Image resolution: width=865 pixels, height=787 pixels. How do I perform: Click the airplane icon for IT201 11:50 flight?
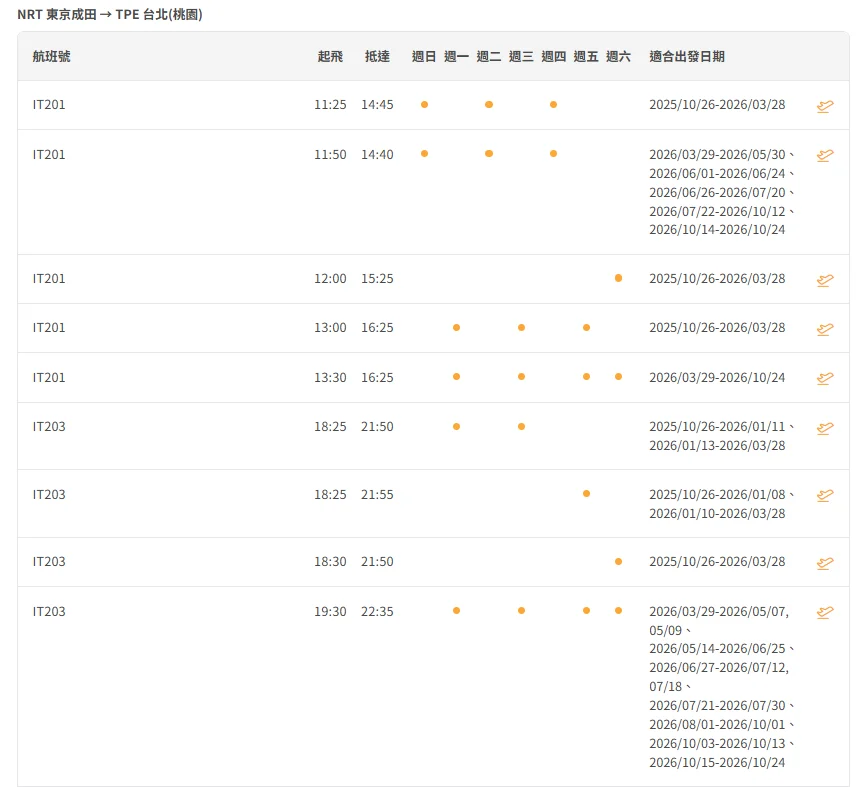(x=825, y=156)
